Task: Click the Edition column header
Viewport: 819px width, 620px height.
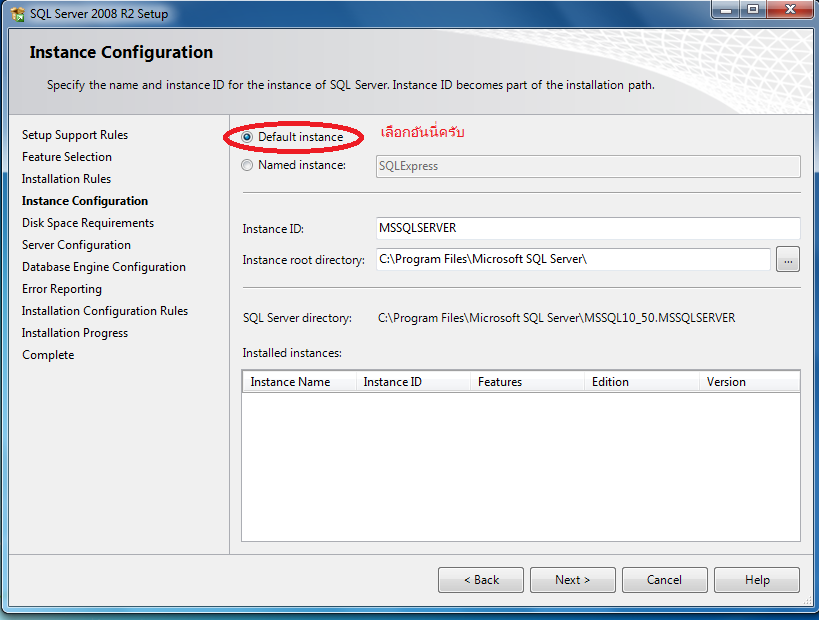Action: click(641, 382)
